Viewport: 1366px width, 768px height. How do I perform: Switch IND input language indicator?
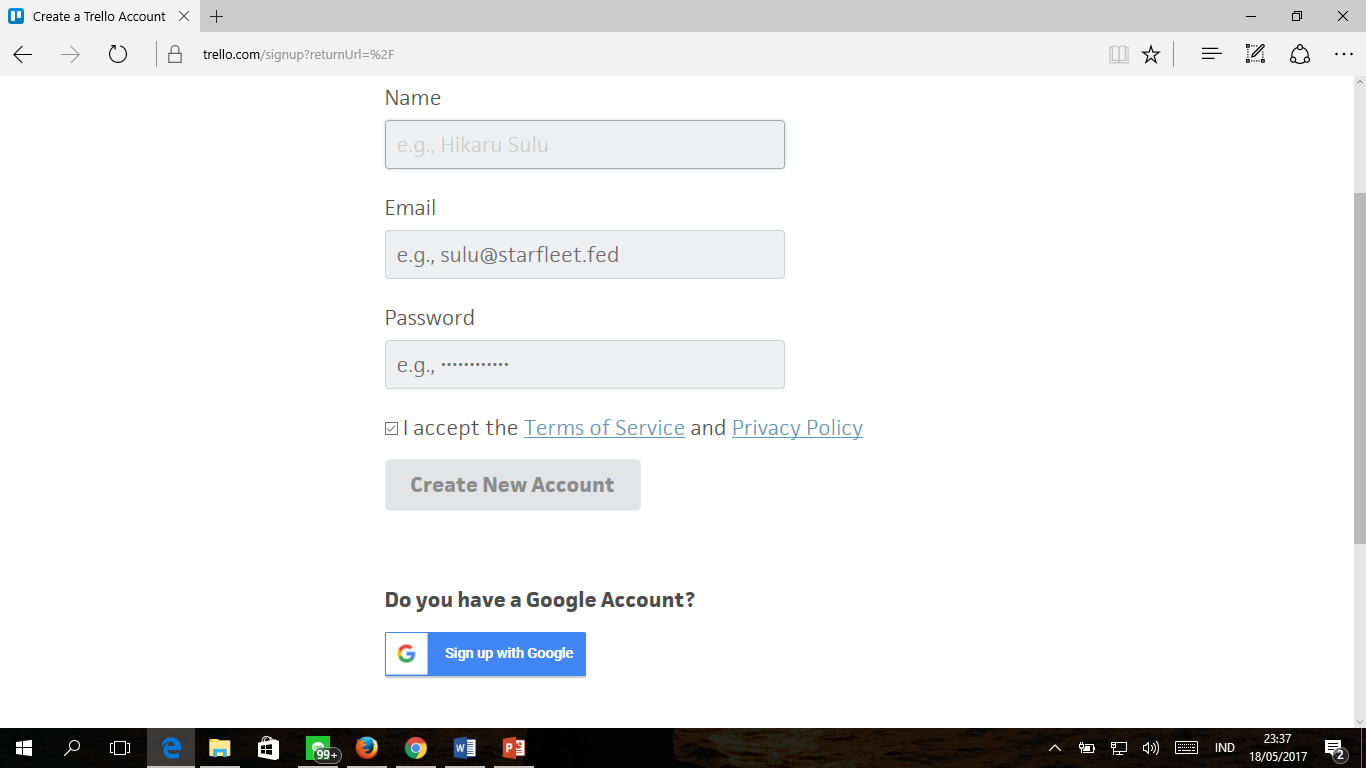click(1225, 748)
